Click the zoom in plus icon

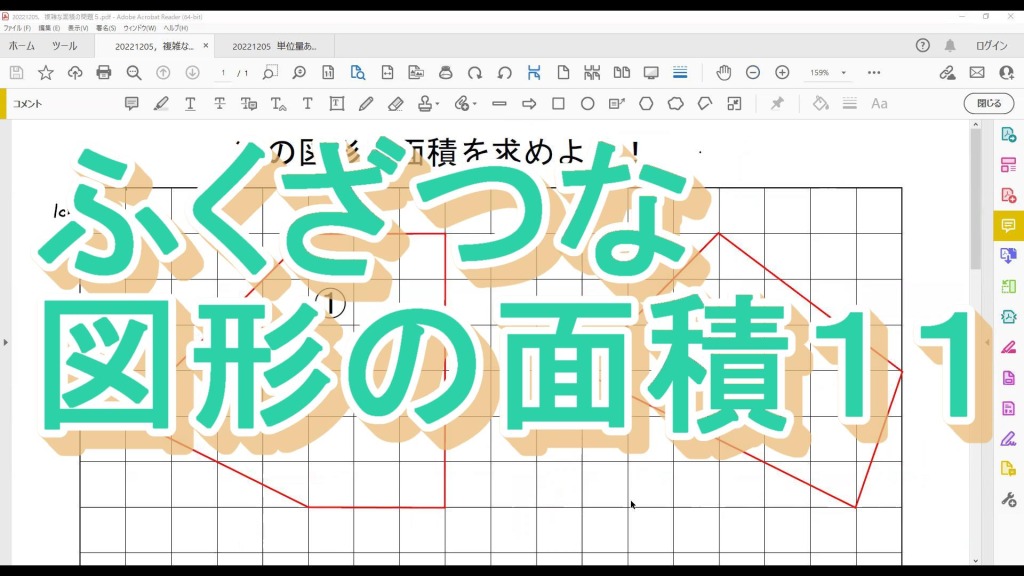(x=782, y=73)
